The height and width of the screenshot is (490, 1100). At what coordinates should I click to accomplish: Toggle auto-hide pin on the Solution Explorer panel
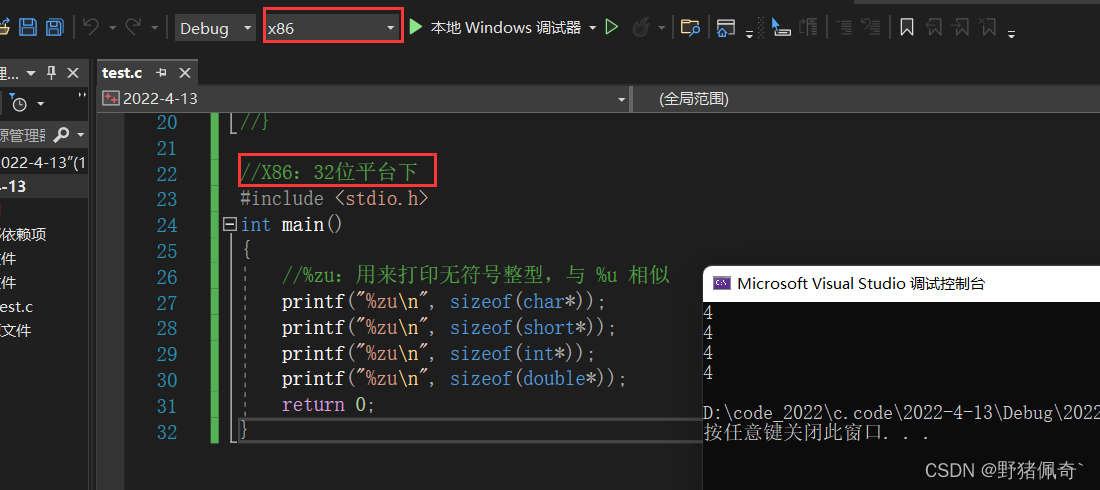click(x=51, y=73)
